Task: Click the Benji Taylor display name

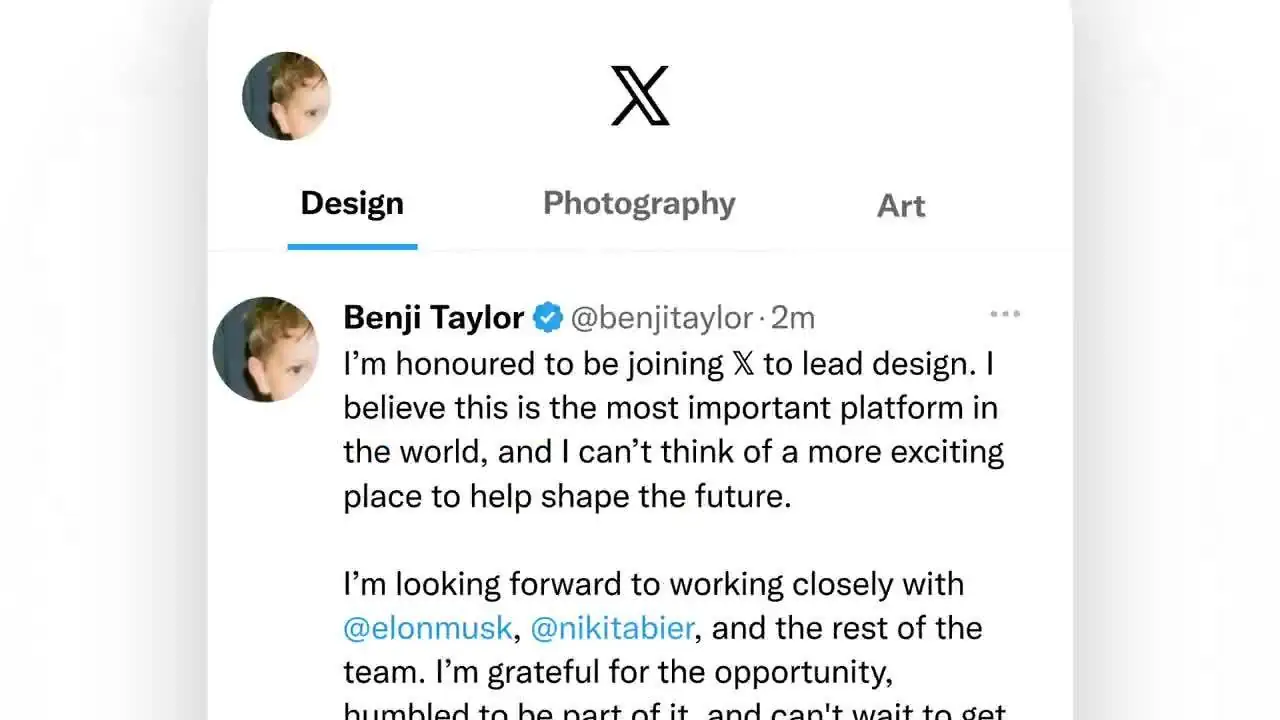Action: [433, 318]
